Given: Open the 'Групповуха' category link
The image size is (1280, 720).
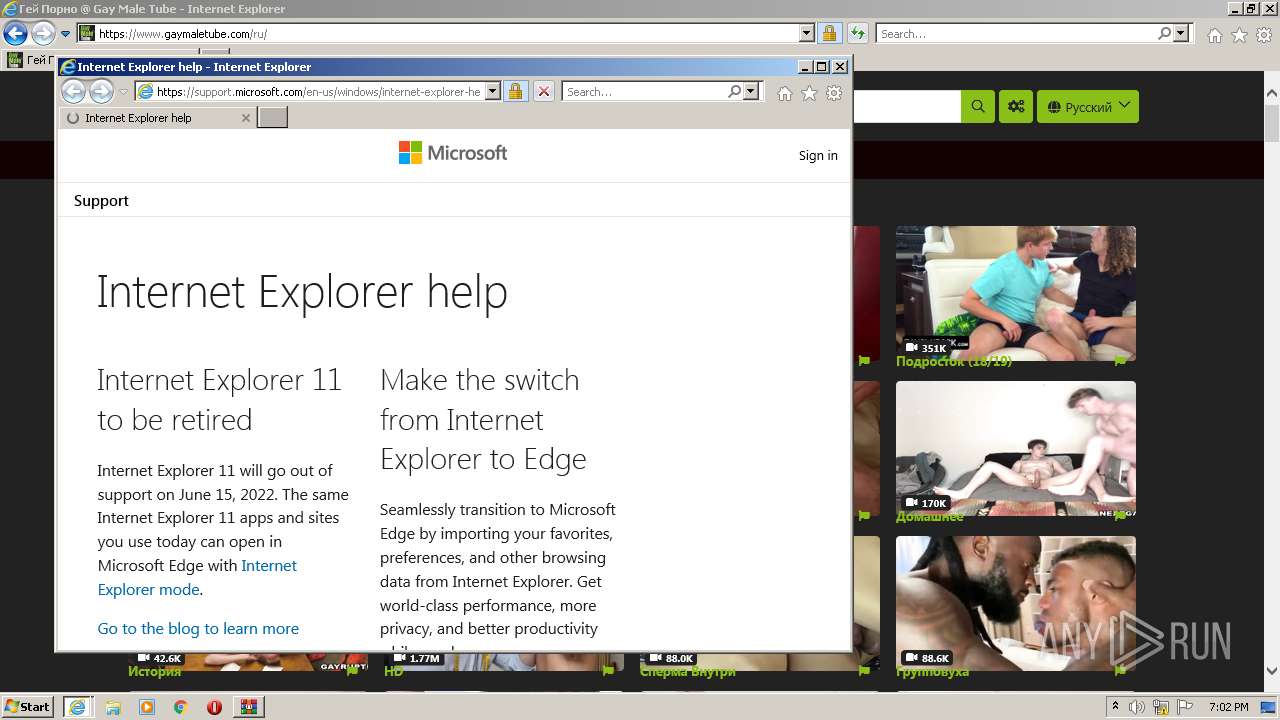Looking at the screenshot, I should (932, 672).
